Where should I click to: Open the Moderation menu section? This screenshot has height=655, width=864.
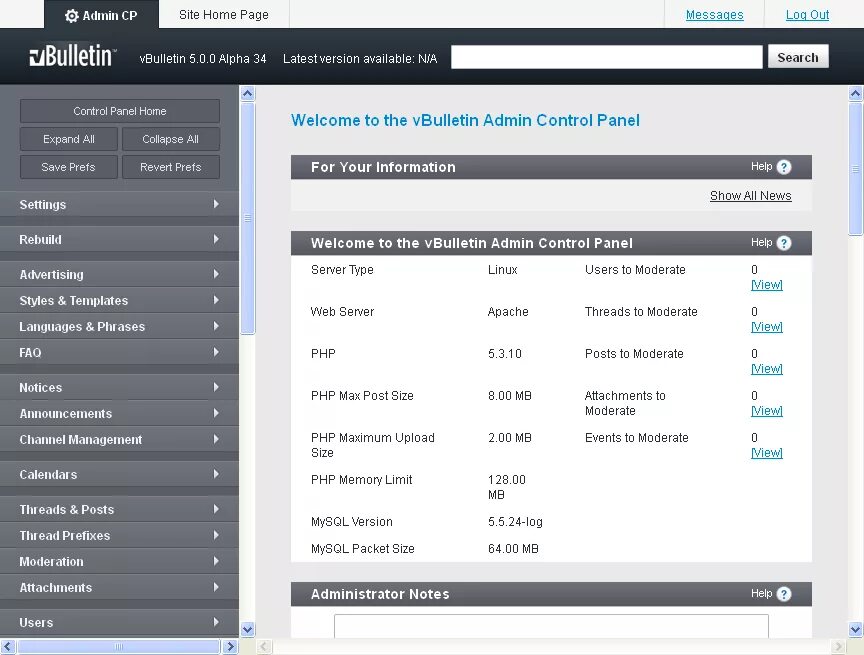[x=119, y=561]
